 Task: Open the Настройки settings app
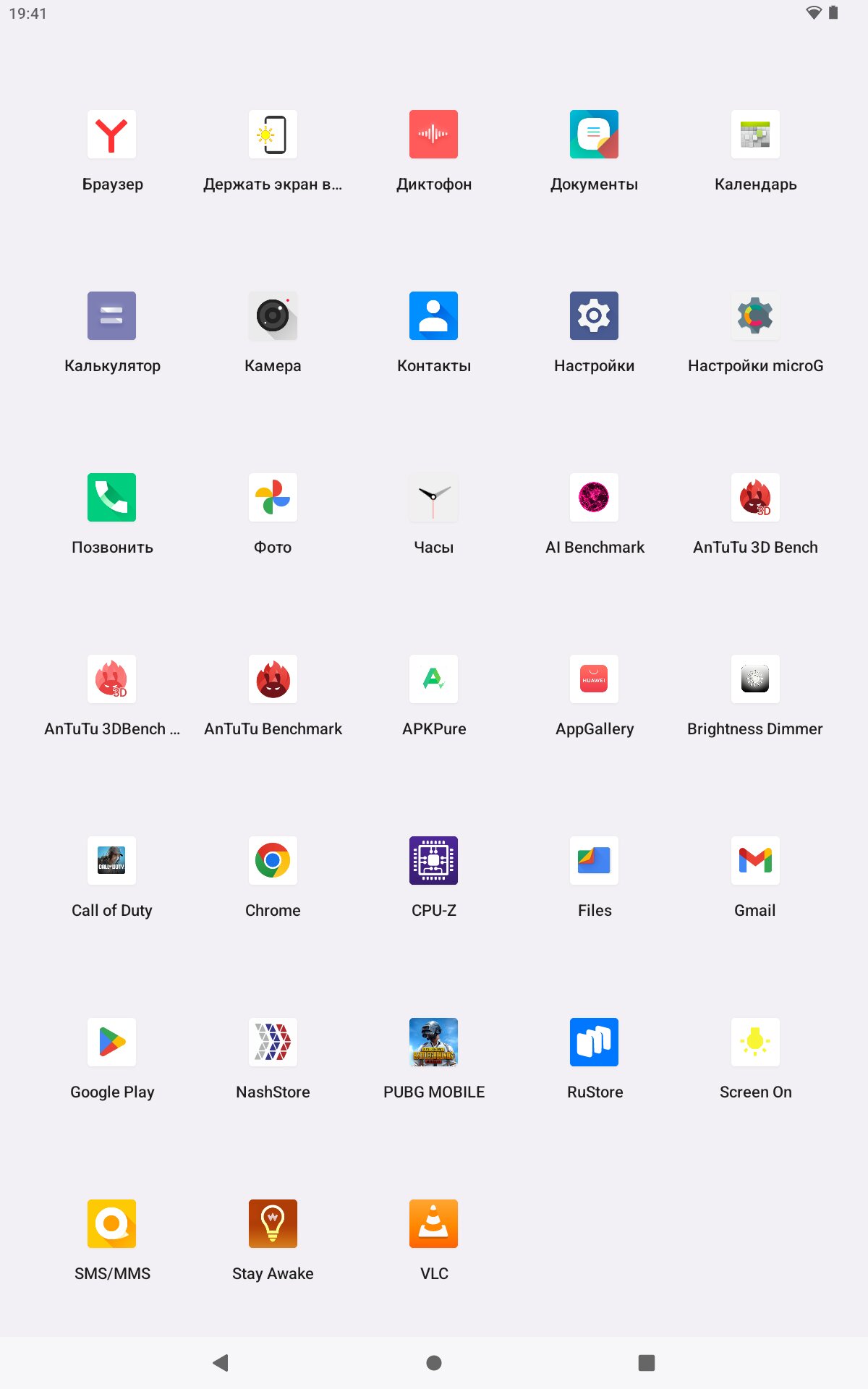(594, 316)
